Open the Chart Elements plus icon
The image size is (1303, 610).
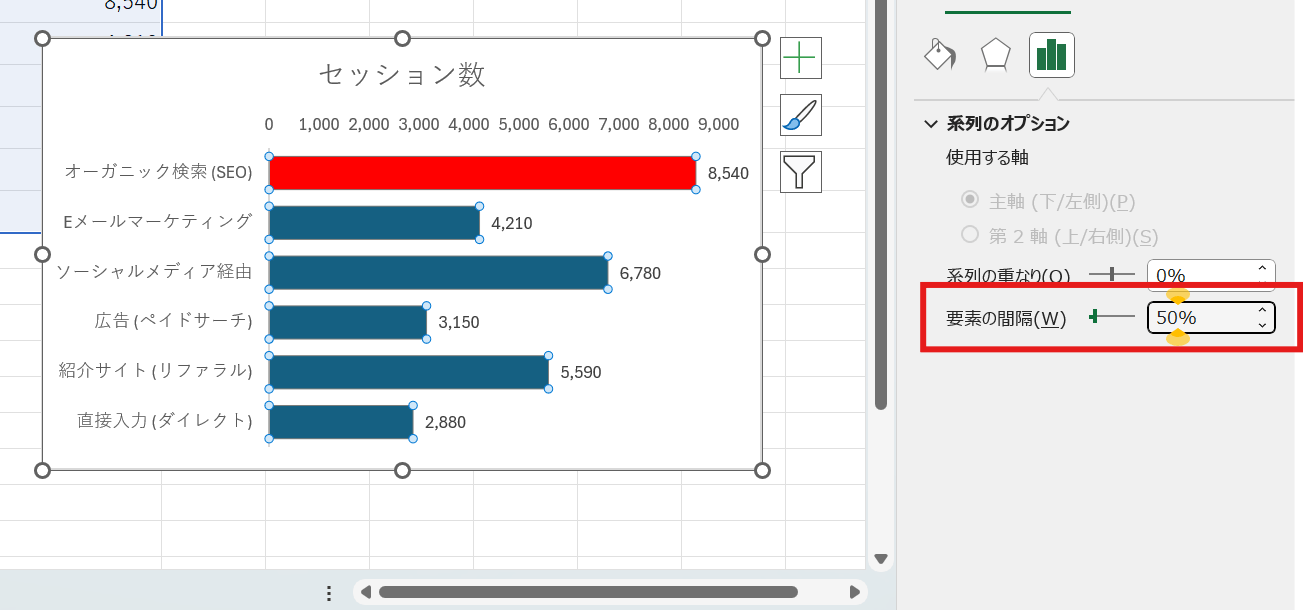(x=799, y=57)
